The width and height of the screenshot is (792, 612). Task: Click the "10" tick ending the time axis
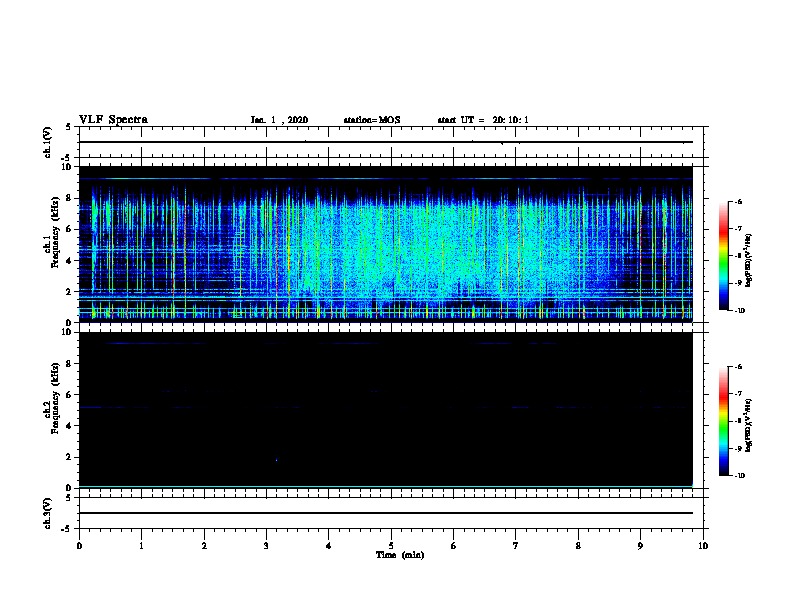coord(703,546)
